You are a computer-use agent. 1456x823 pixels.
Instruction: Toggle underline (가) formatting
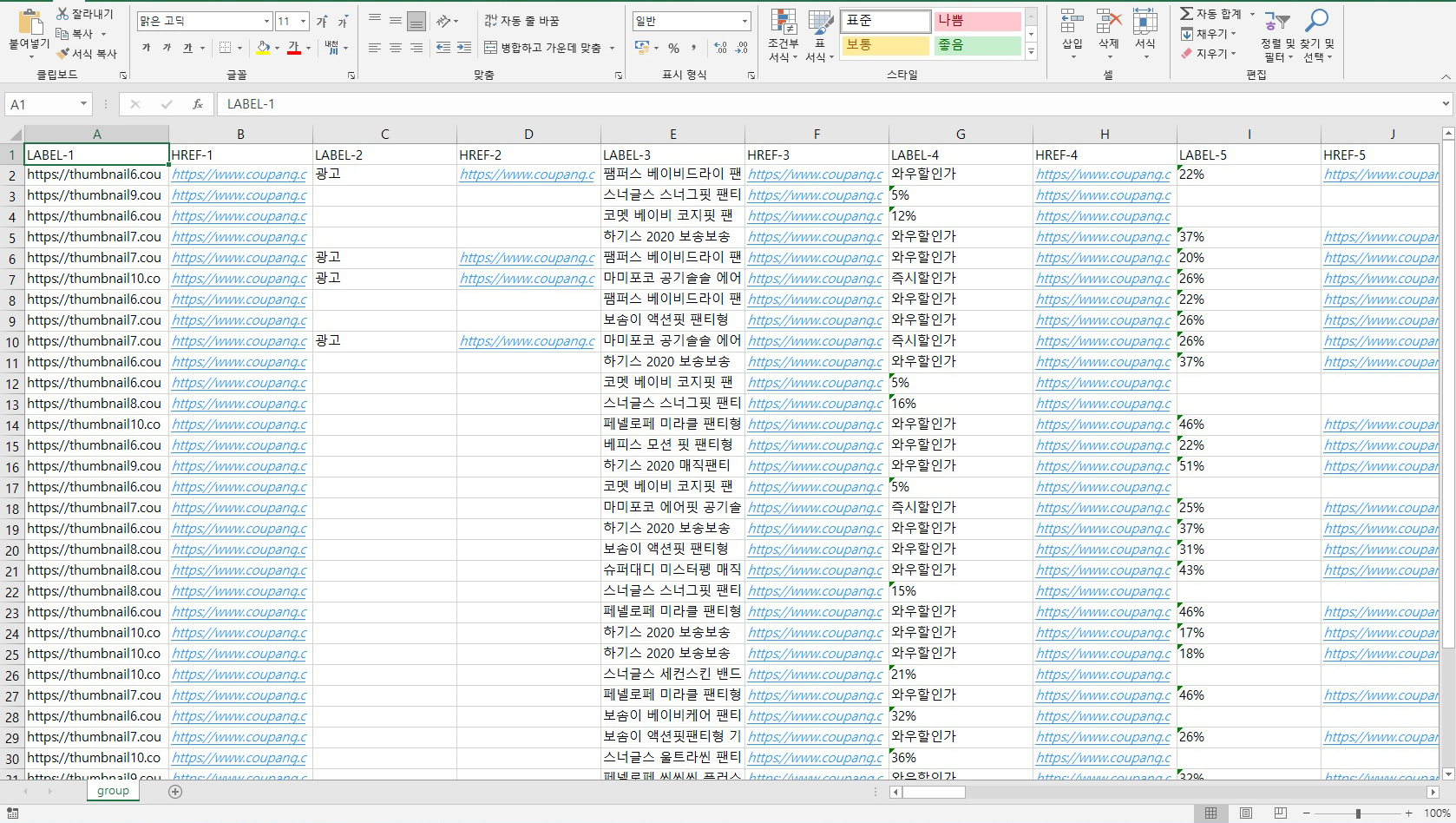187,48
